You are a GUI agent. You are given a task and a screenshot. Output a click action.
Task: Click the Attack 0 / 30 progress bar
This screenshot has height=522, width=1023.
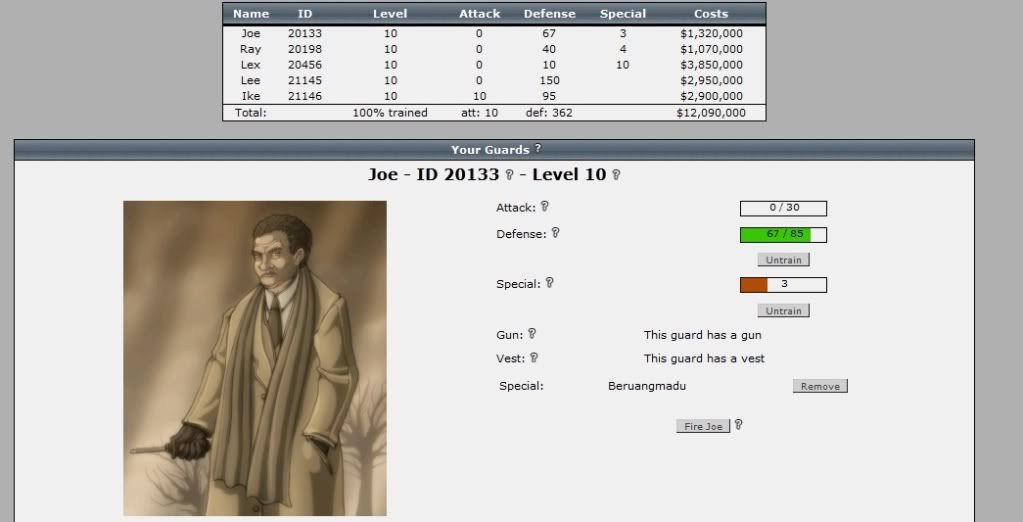coord(784,208)
